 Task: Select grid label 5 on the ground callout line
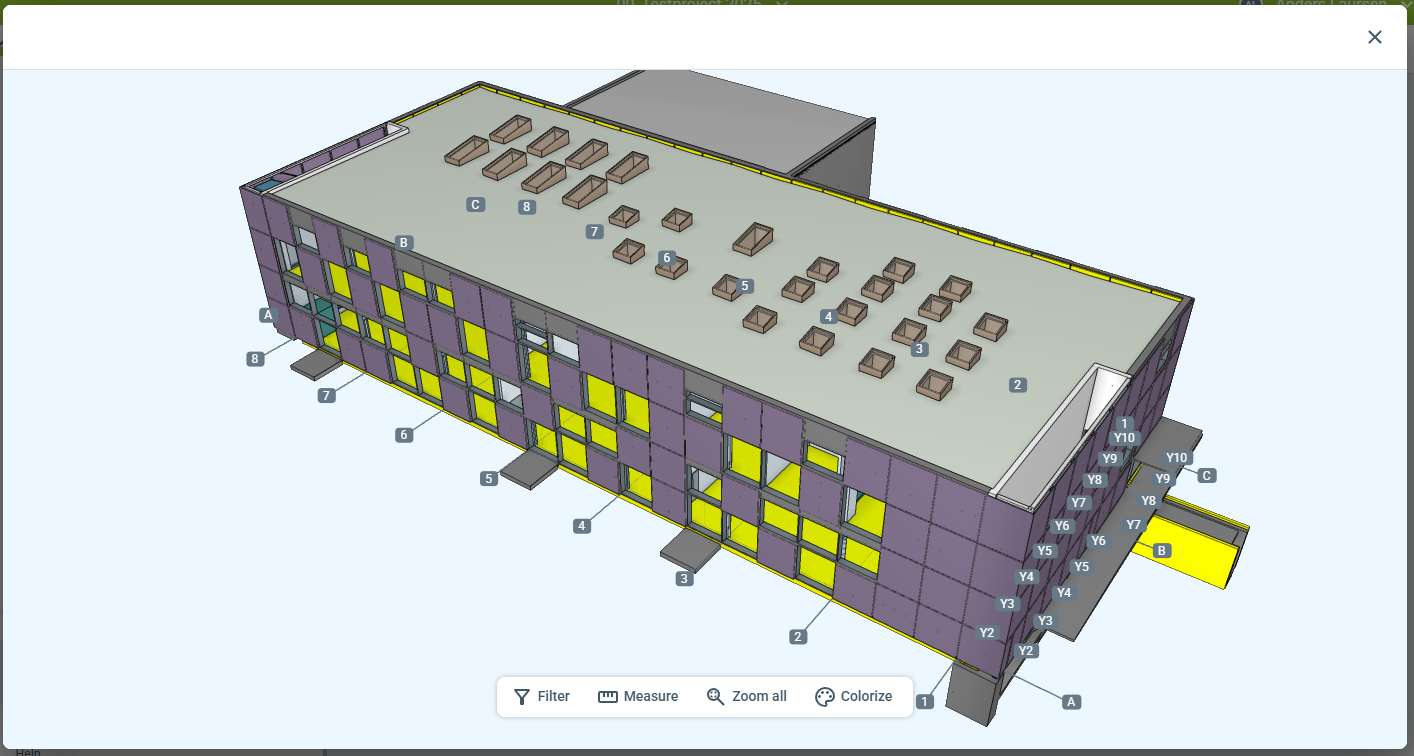489,479
